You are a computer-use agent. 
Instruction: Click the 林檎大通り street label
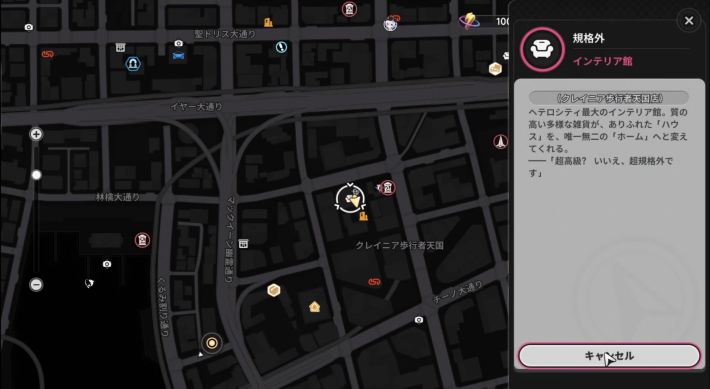point(118,197)
